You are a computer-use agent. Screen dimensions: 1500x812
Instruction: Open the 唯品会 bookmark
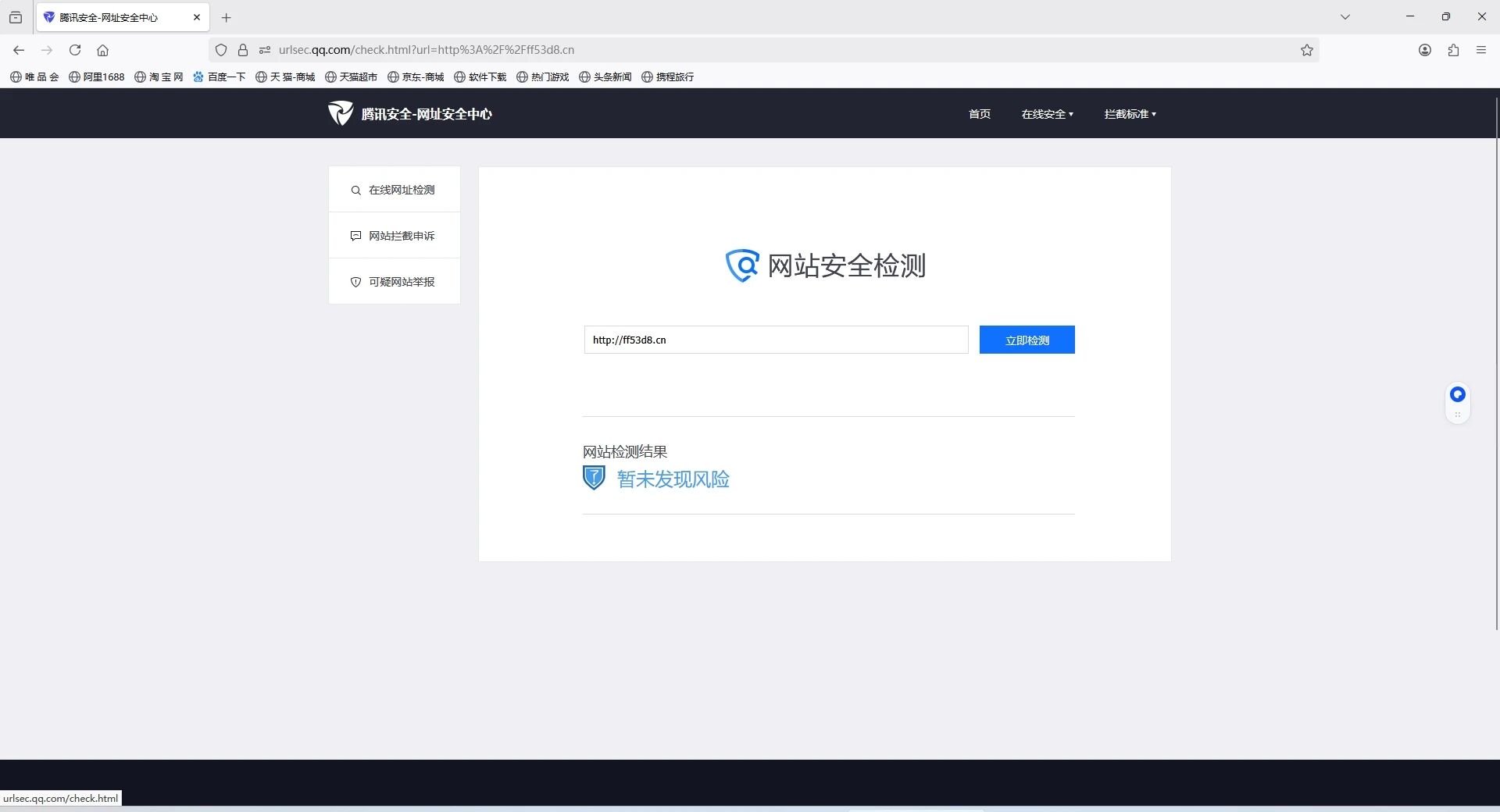tap(34, 77)
